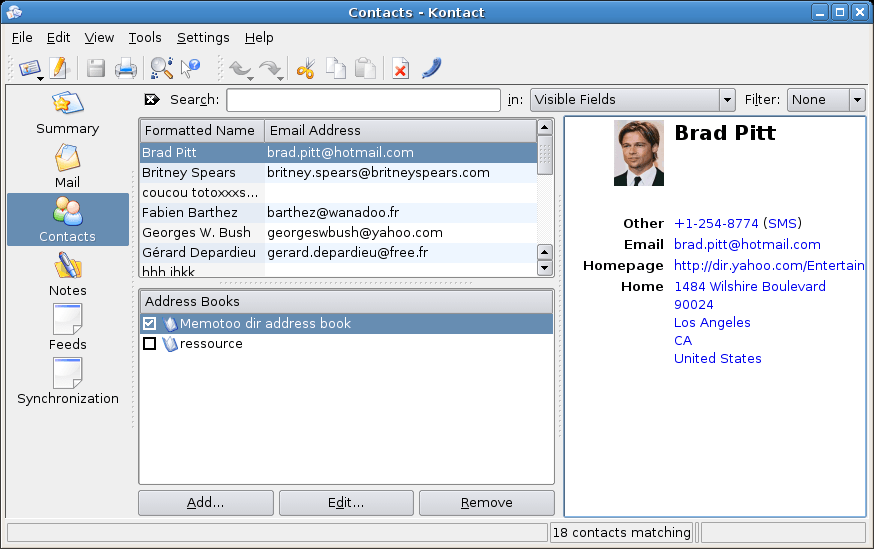Viewport: 874px width, 549px height.
Task: Select the coucou totoxxxs... contact row
Action: (338, 193)
